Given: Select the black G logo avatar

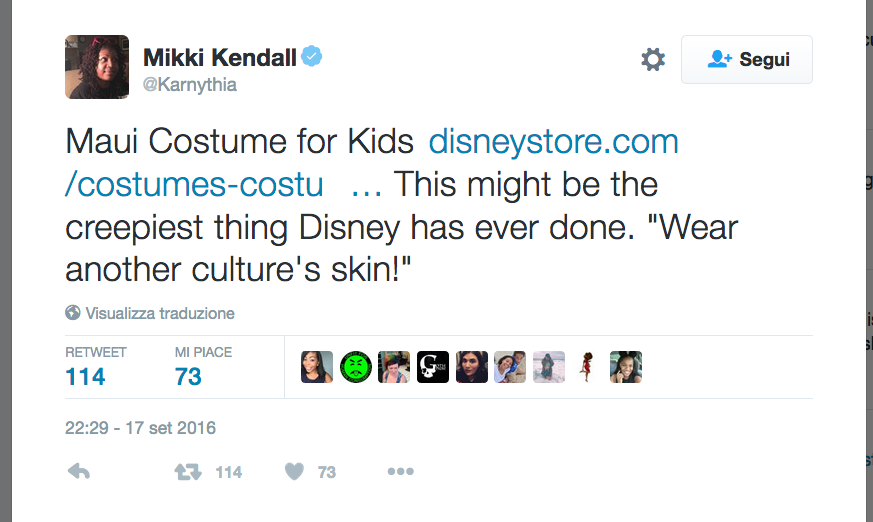Looking at the screenshot, I should pos(433,367).
